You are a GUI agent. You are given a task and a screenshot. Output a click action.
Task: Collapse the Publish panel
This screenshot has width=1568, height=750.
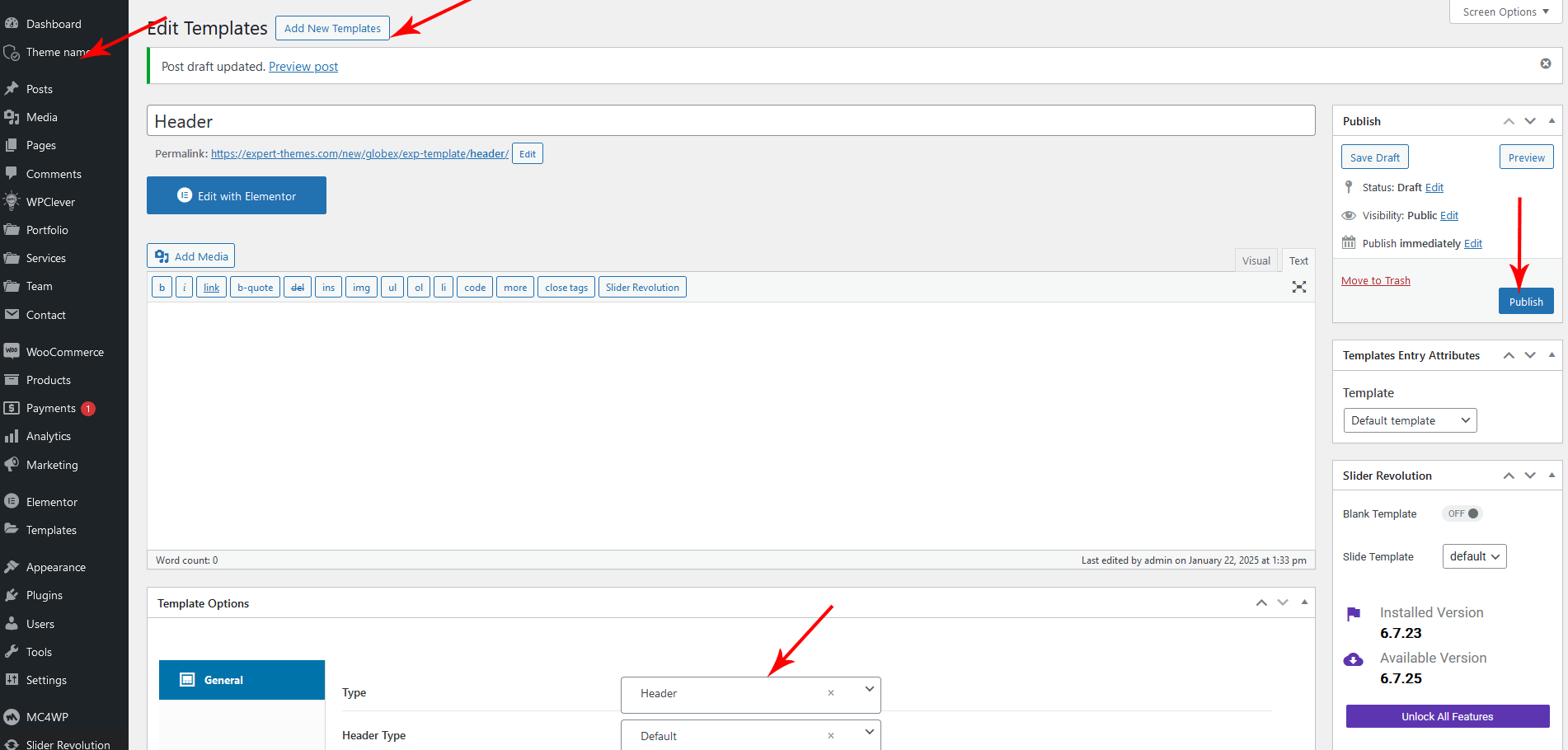[x=1552, y=121]
